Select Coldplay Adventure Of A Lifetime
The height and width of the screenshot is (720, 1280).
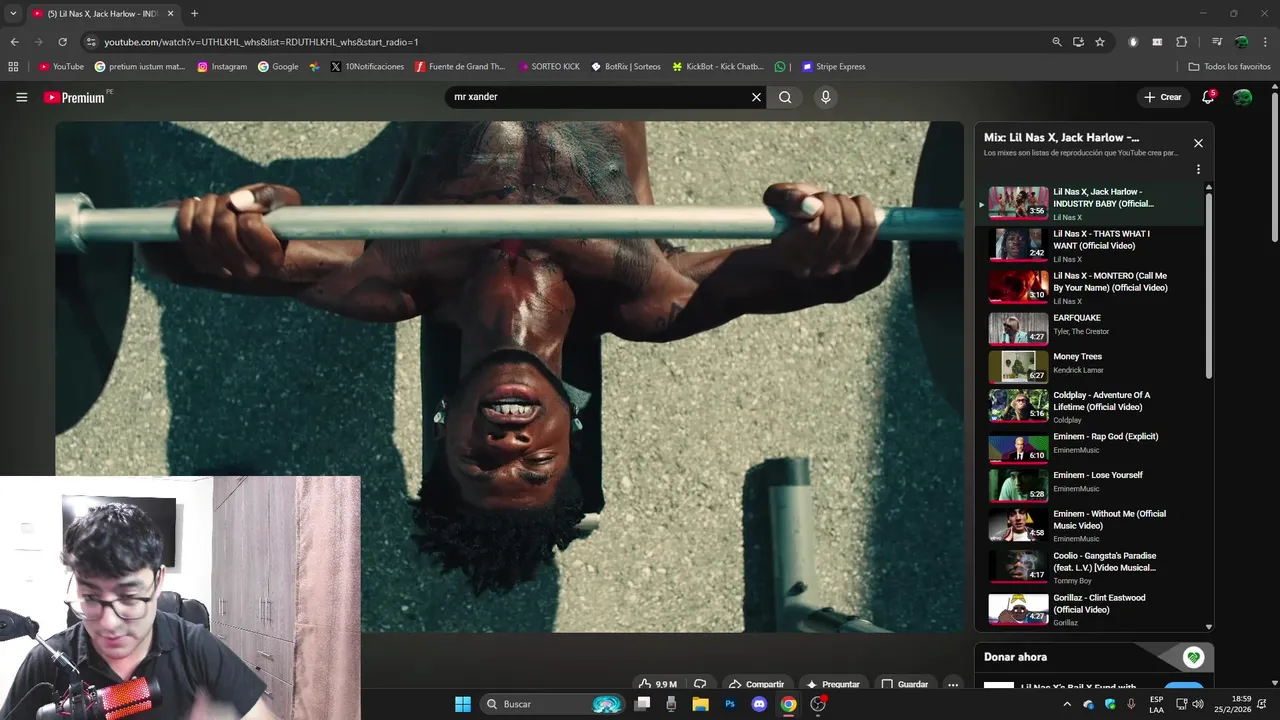tap(1090, 406)
